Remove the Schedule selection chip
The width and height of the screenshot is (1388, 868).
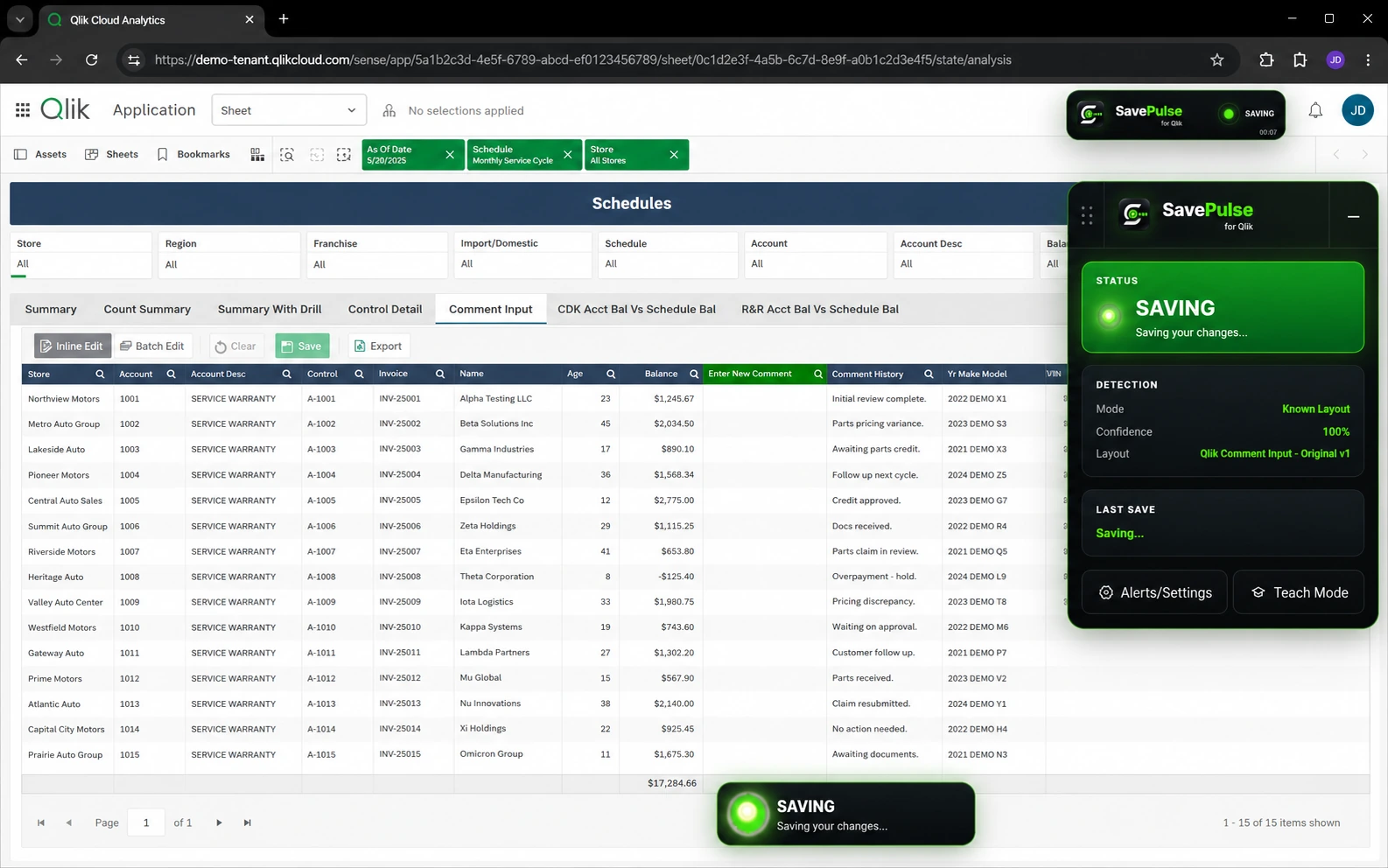coord(568,155)
